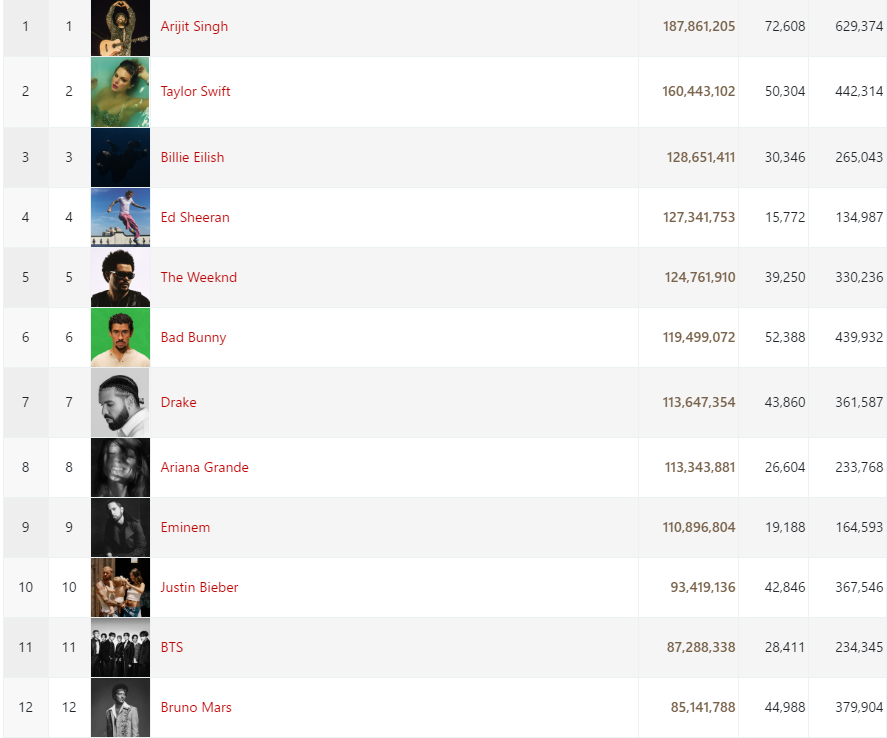The height and width of the screenshot is (738, 887).
Task: Open the Bad Bunny artist link
Action: click(193, 338)
